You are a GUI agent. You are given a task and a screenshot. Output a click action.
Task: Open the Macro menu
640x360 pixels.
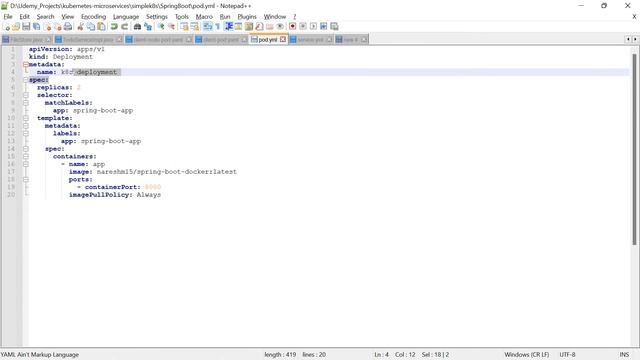(204, 17)
